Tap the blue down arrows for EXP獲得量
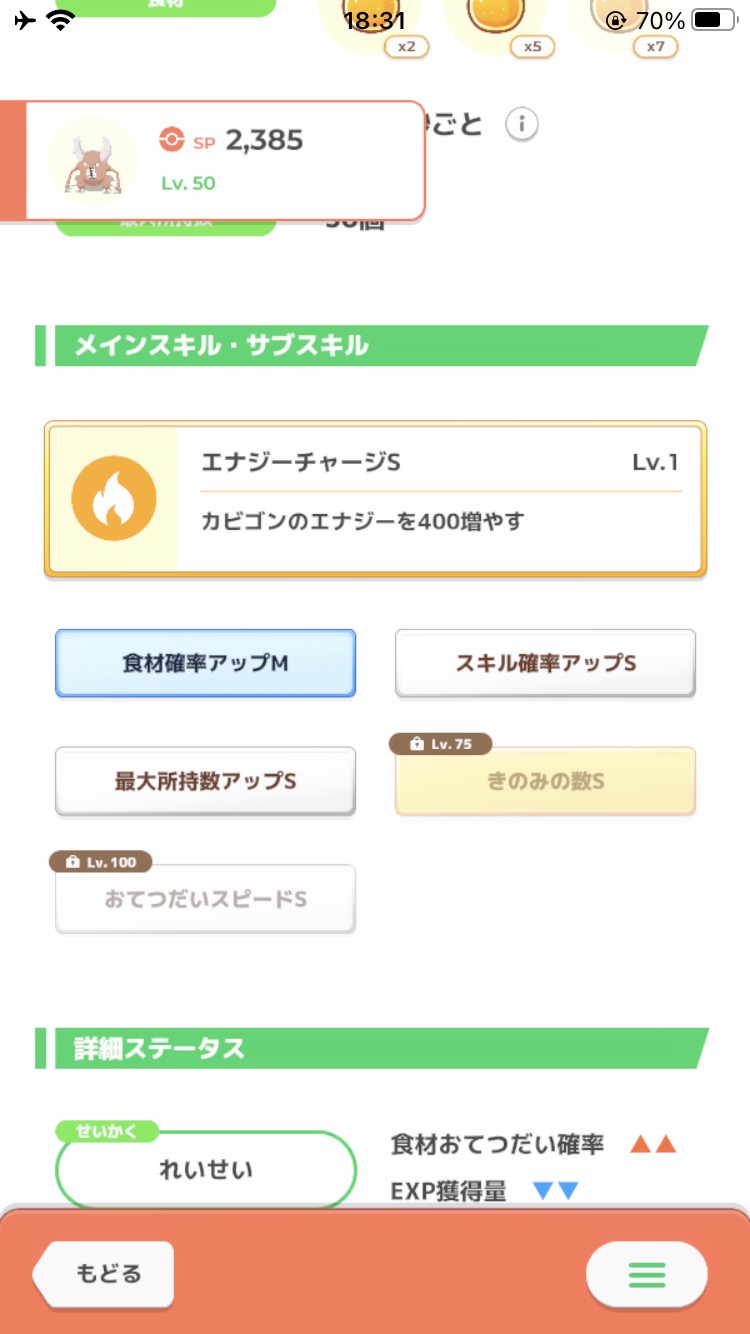The height and width of the screenshot is (1334, 750). 555,1191
